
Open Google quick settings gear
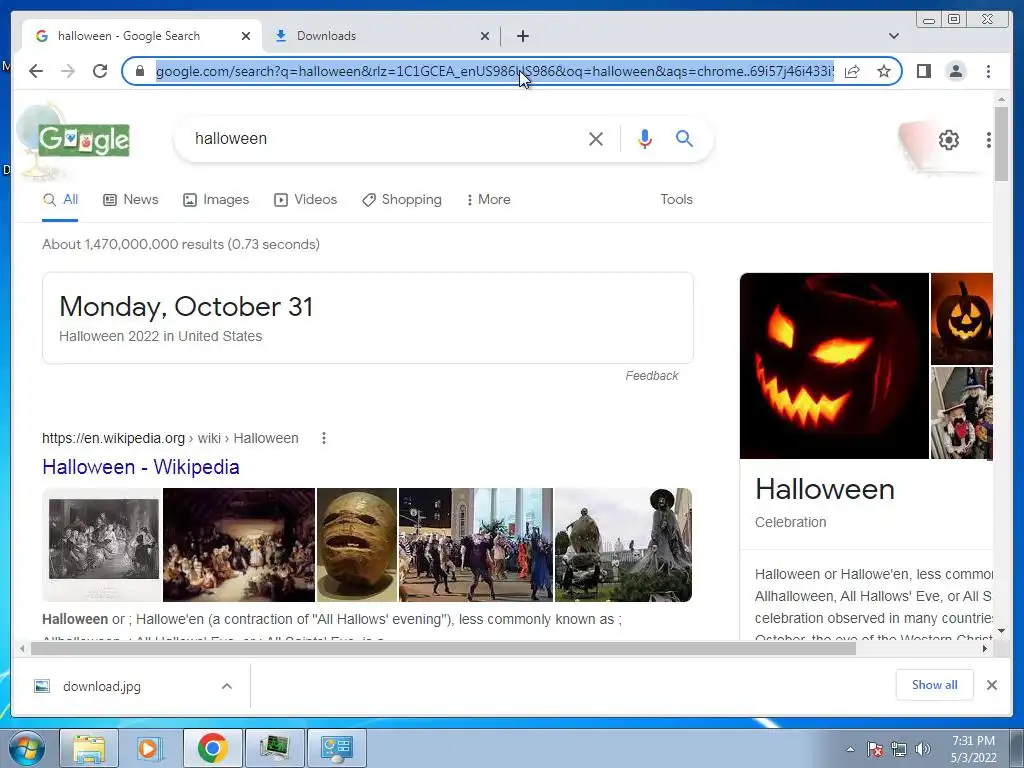(x=948, y=140)
